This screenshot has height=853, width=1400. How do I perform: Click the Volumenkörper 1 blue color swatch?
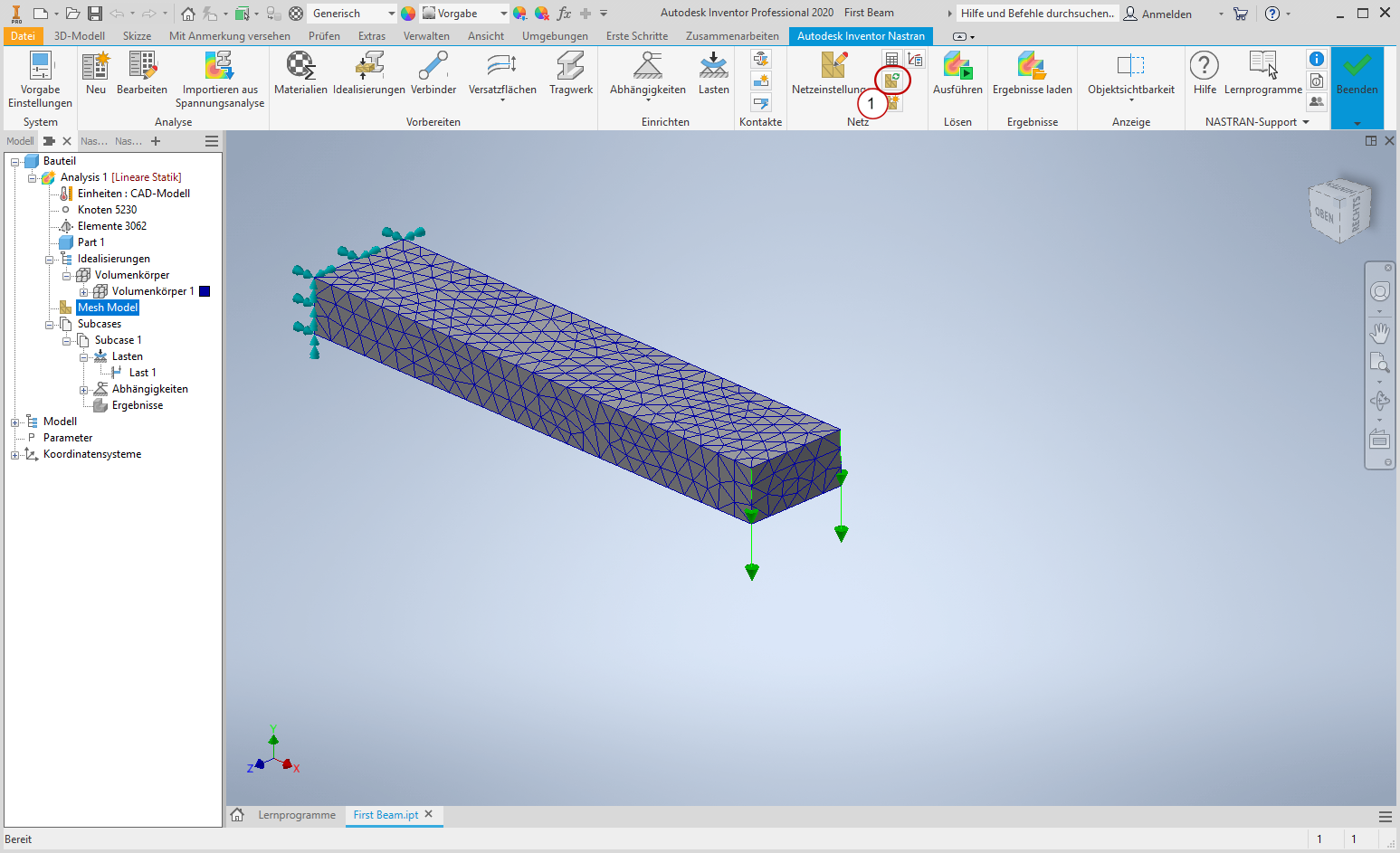205,291
